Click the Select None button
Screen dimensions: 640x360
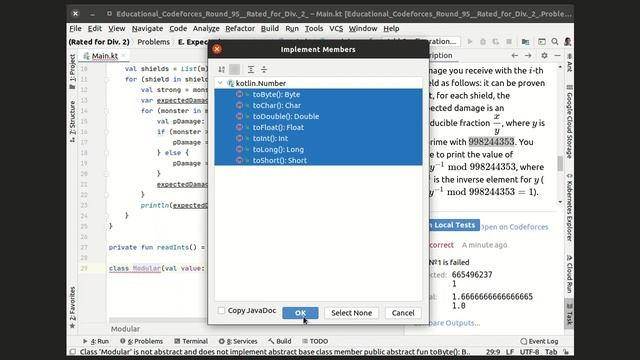pos(351,313)
